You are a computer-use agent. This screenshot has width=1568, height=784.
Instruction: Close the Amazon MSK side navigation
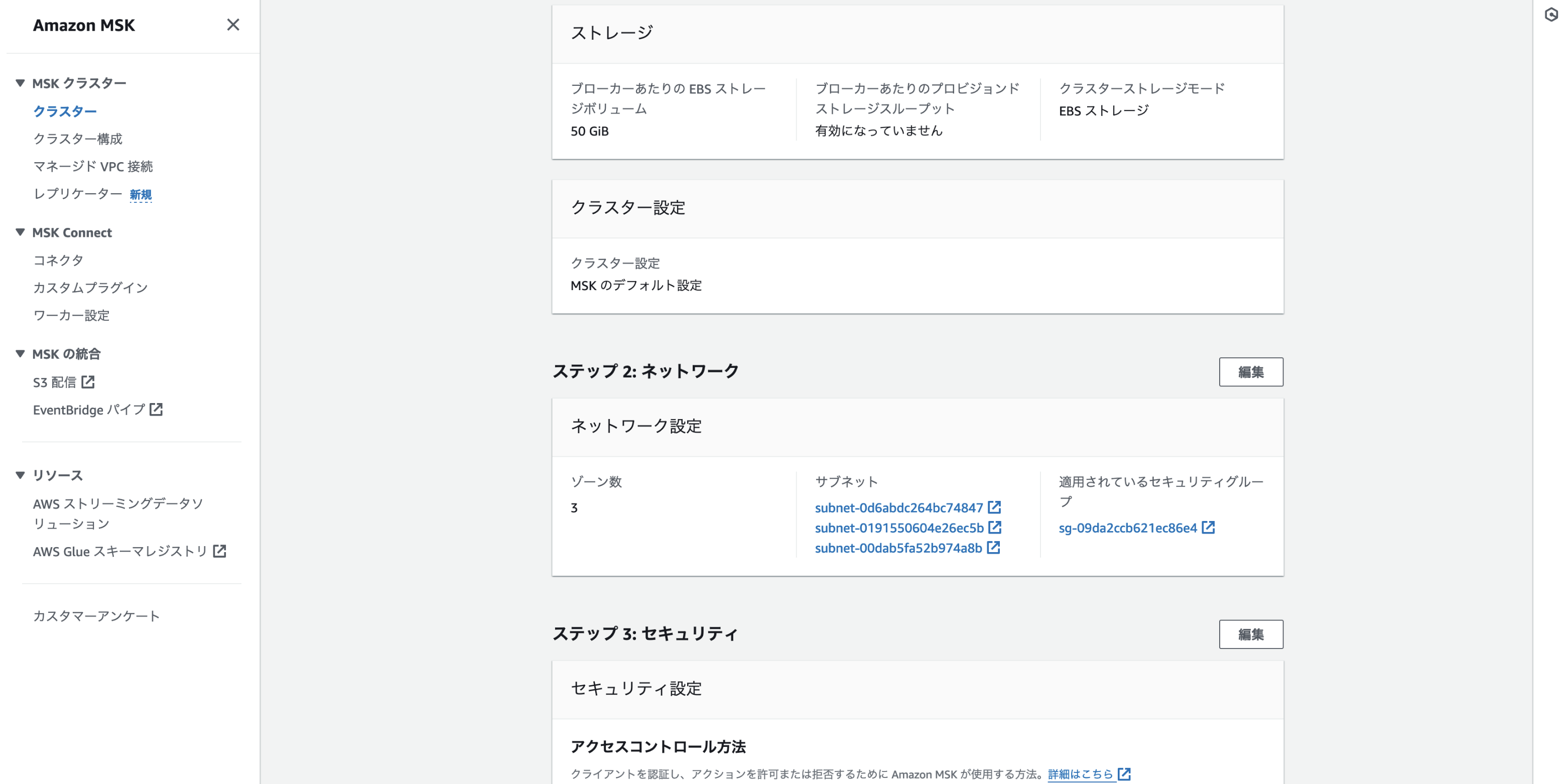point(232,25)
